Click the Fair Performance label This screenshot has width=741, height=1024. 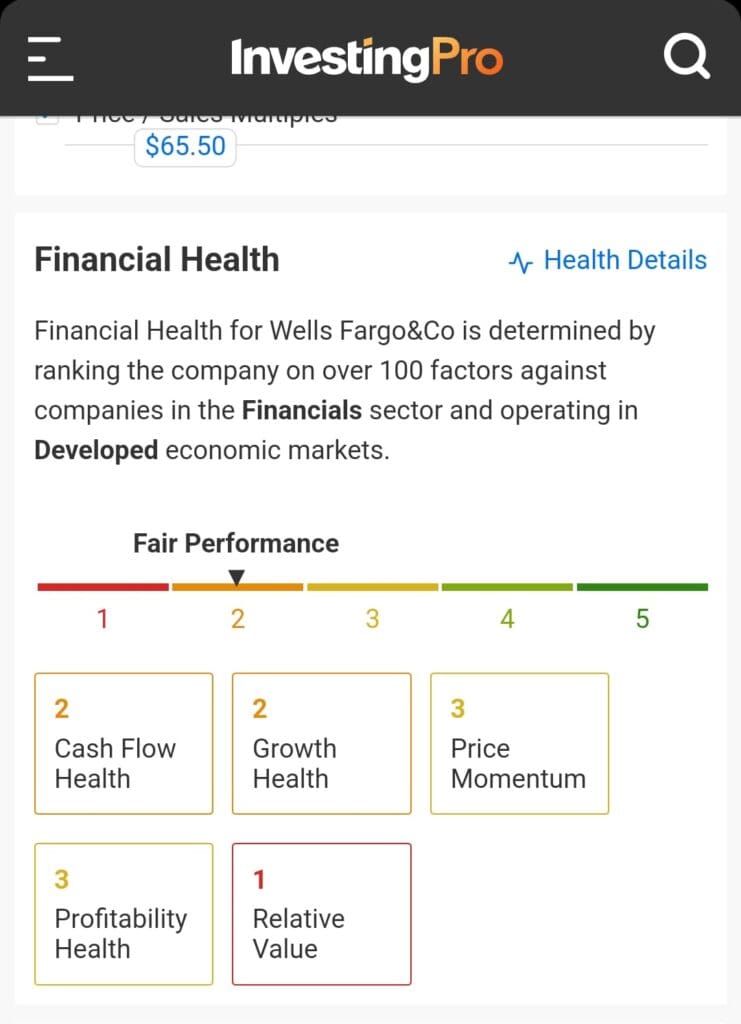[236, 543]
